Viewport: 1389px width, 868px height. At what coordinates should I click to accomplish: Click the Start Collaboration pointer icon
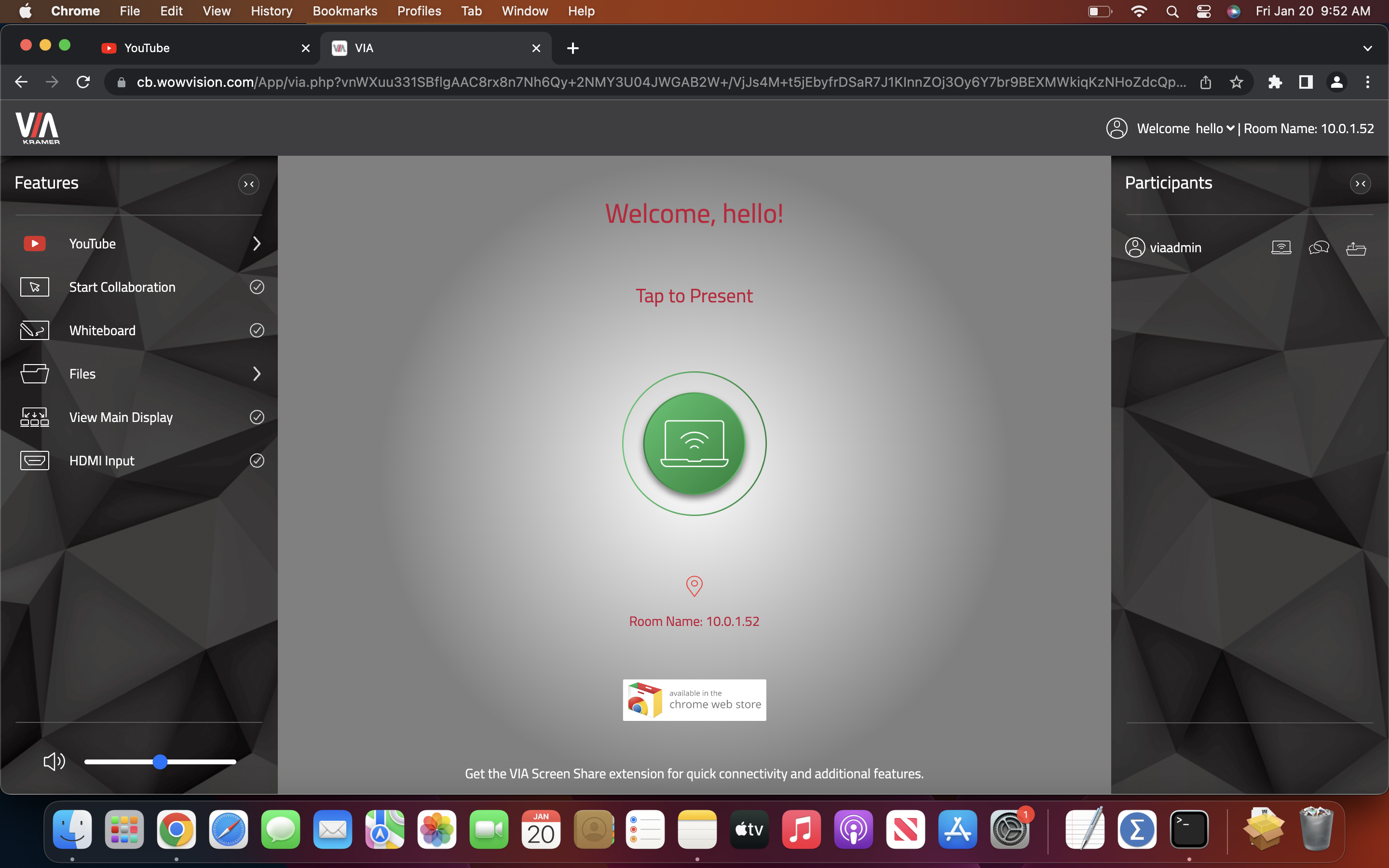[x=34, y=287]
